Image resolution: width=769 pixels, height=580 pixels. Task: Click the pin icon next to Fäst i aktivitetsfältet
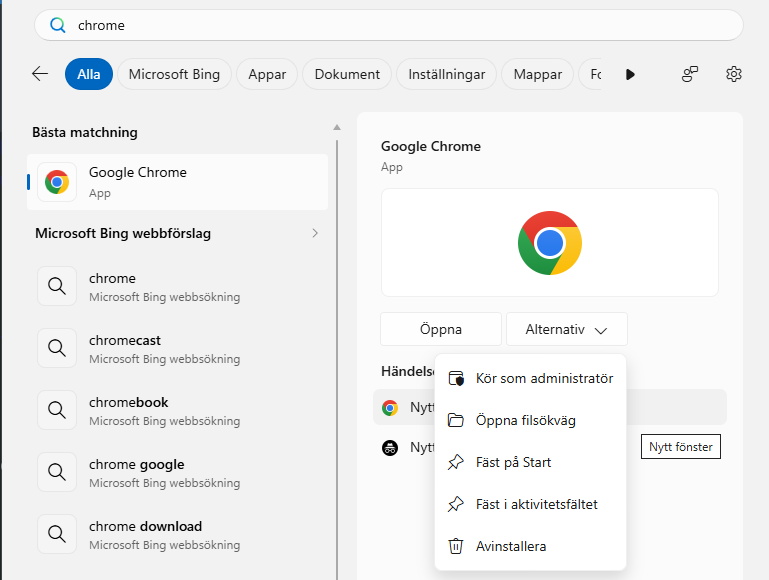click(x=456, y=504)
